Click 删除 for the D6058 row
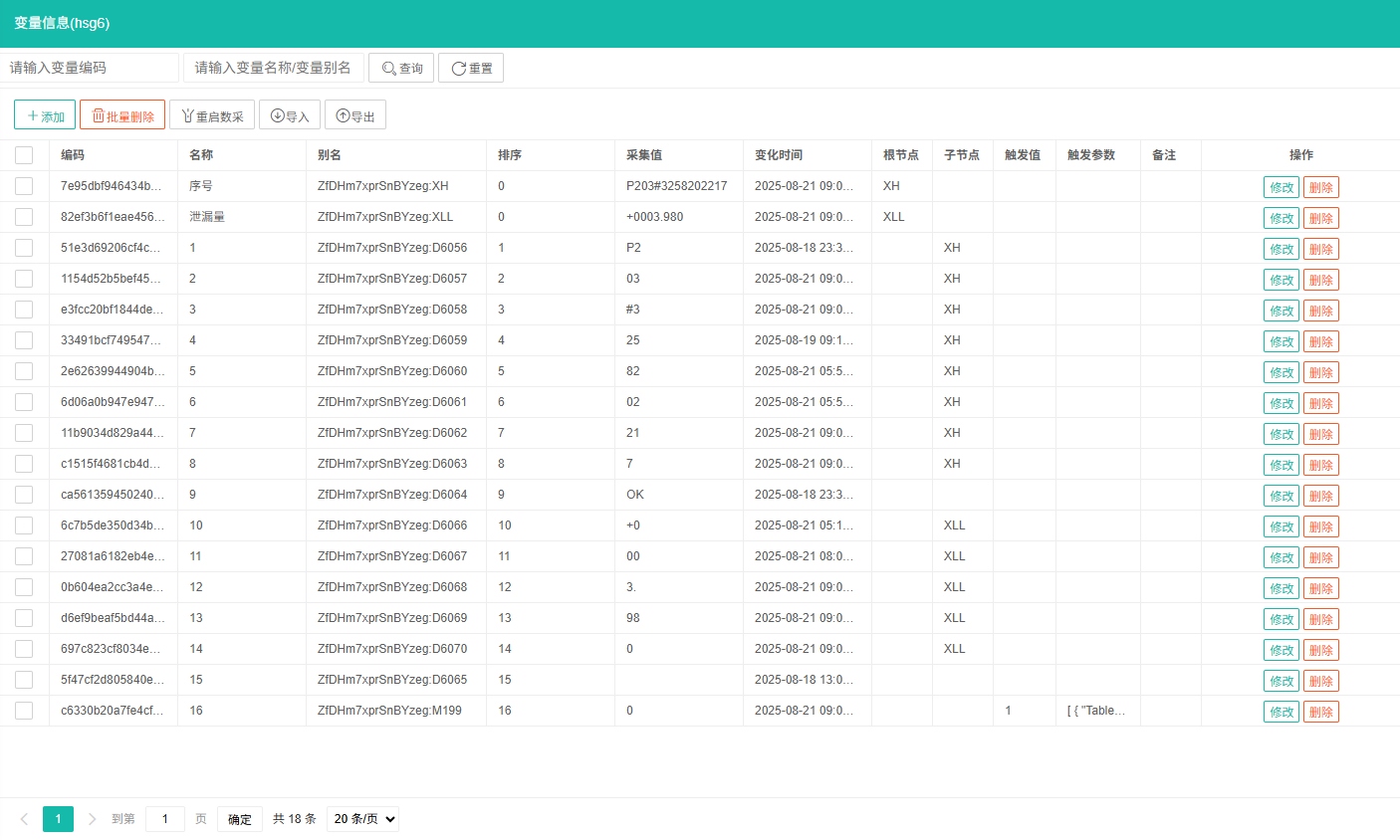1400x840 pixels. click(x=1321, y=311)
